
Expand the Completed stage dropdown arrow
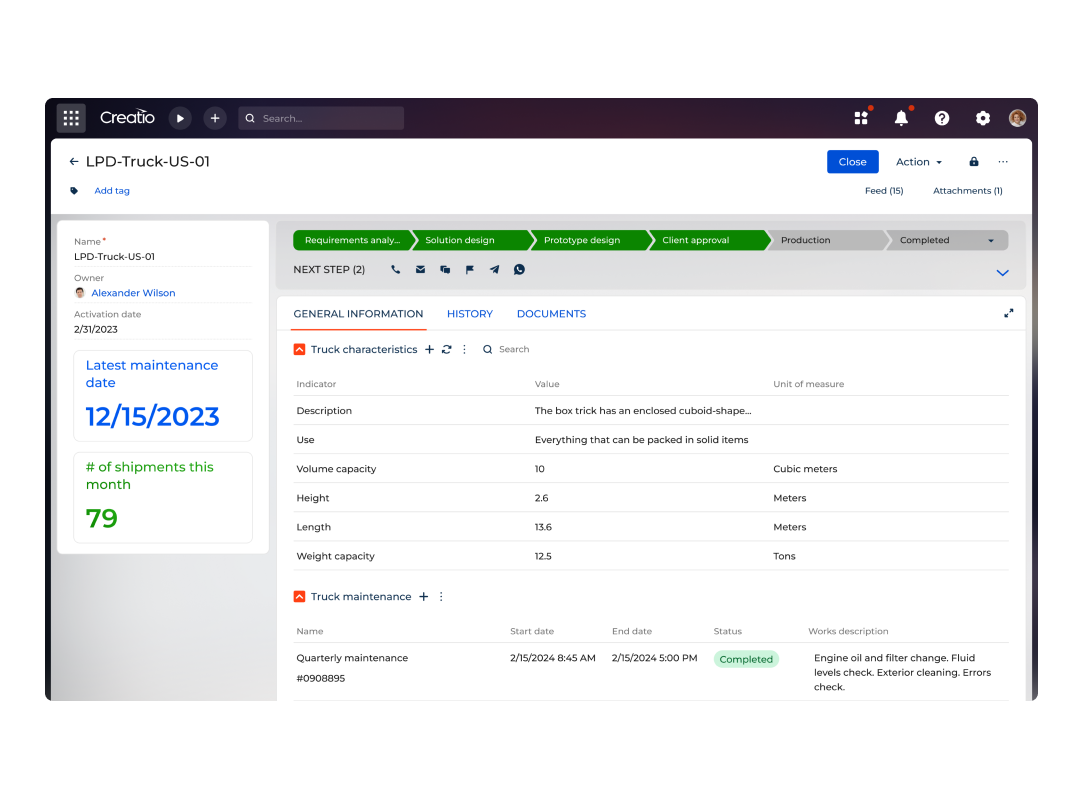coord(993,240)
